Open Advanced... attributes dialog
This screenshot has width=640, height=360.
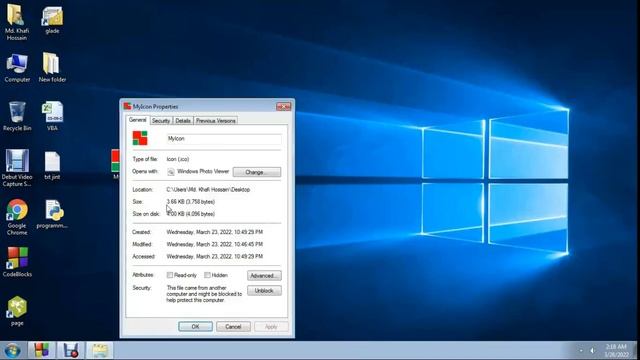coord(264,276)
